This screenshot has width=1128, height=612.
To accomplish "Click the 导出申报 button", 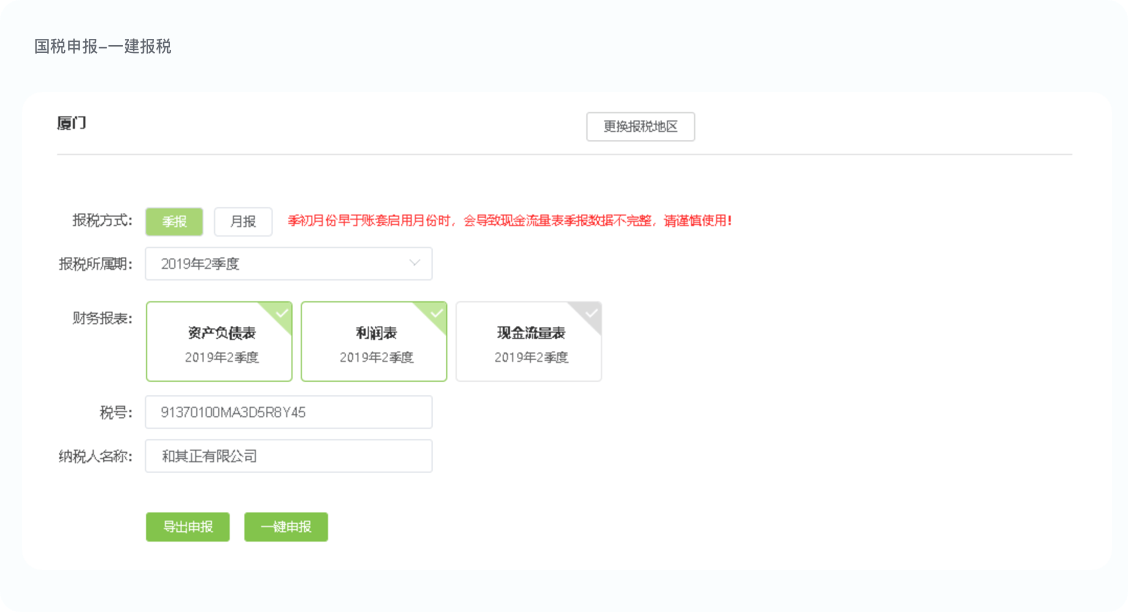I will click(188, 527).
